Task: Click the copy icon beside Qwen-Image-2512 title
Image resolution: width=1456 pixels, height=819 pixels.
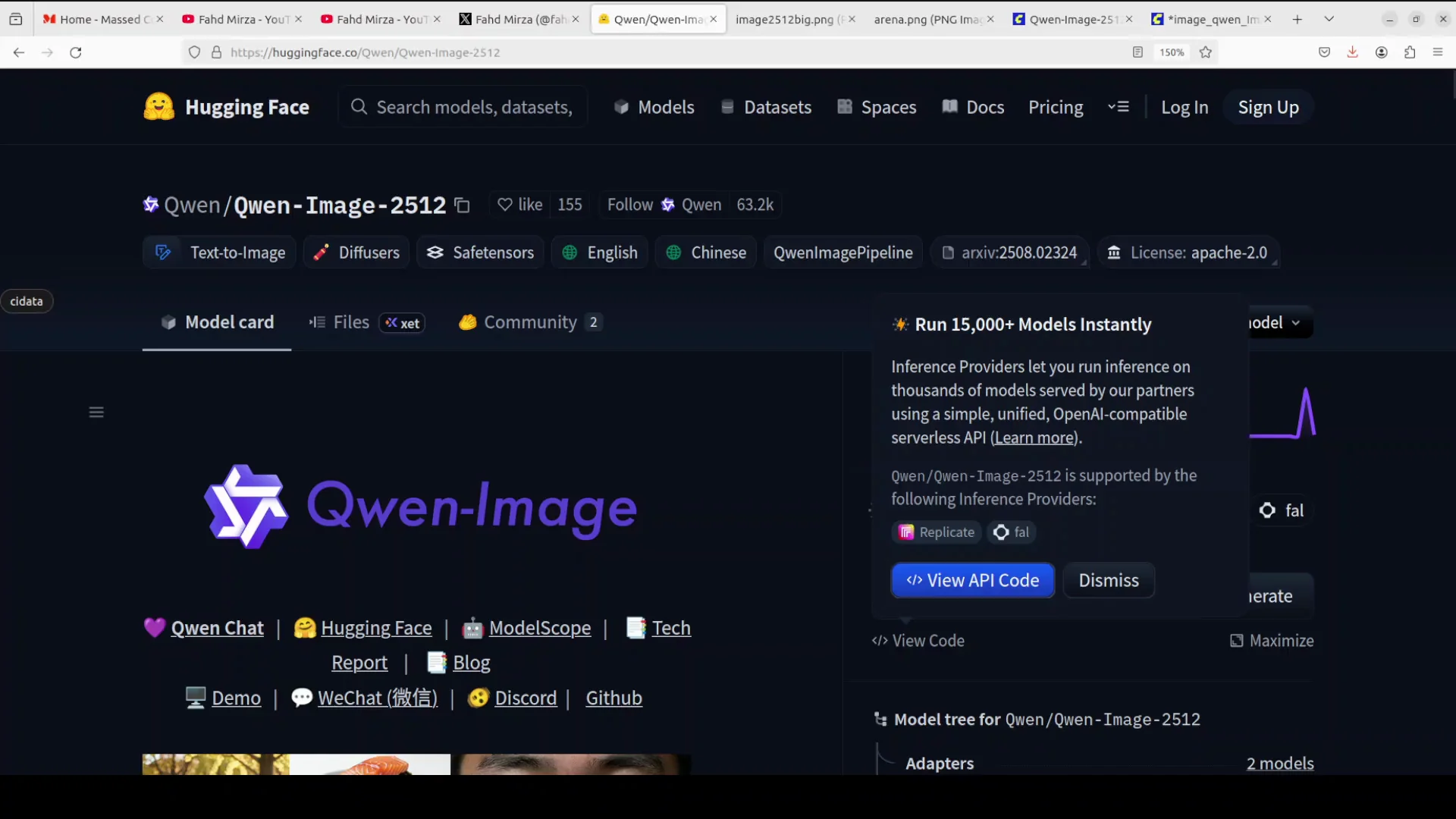Action: (x=463, y=205)
